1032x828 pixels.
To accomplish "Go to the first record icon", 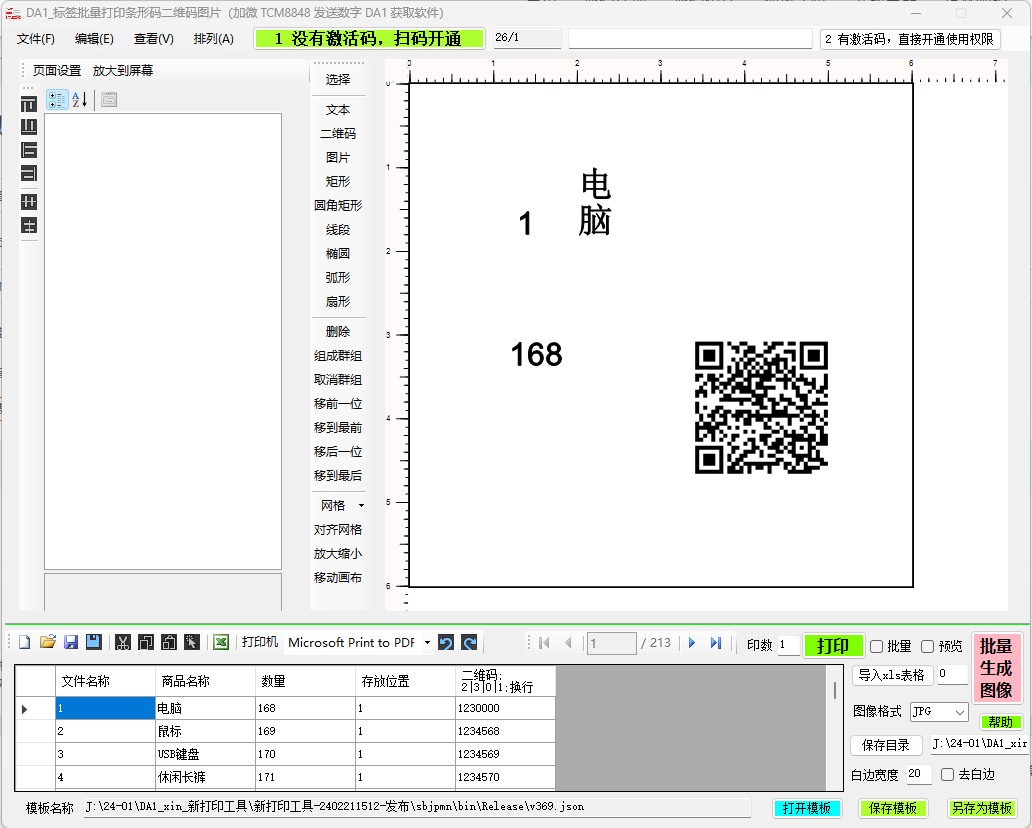I will (x=544, y=643).
